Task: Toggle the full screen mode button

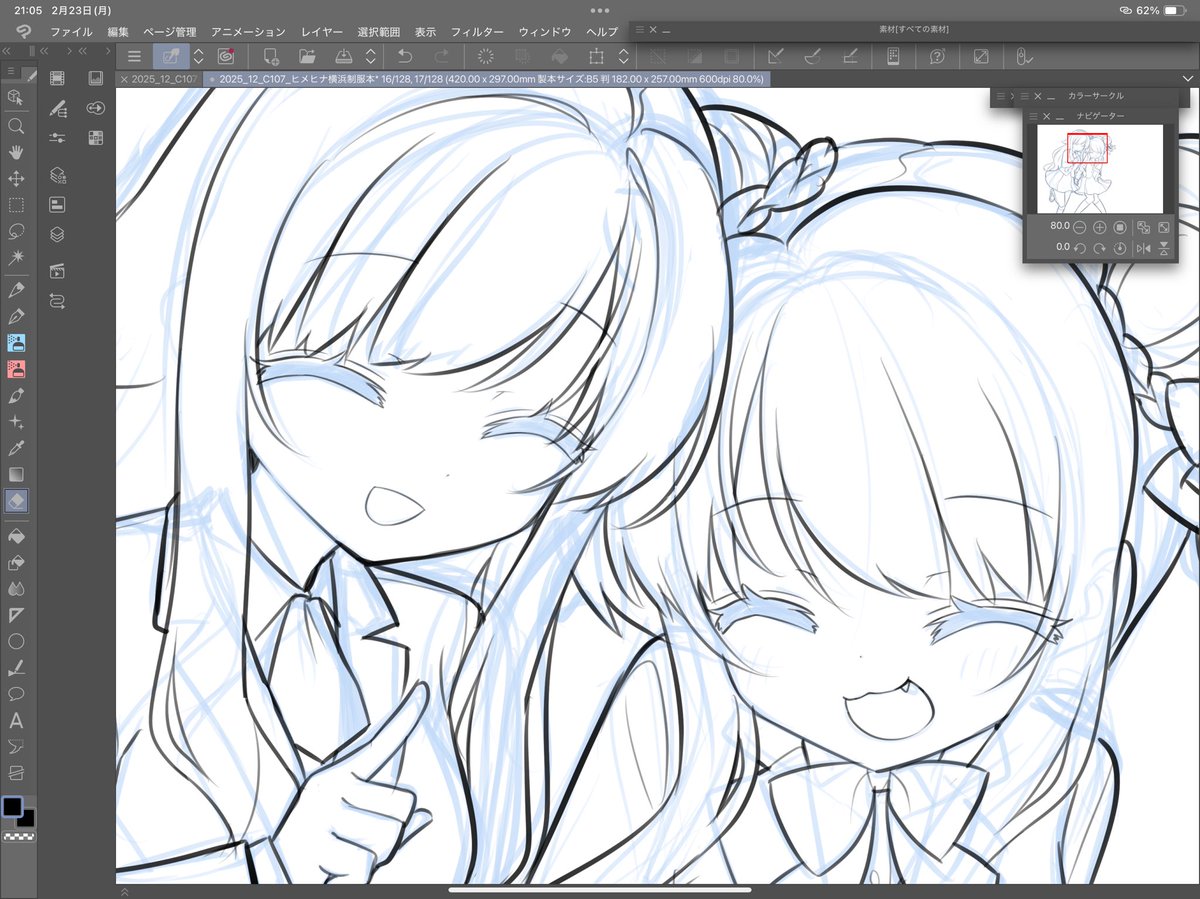Action: [981, 56]
